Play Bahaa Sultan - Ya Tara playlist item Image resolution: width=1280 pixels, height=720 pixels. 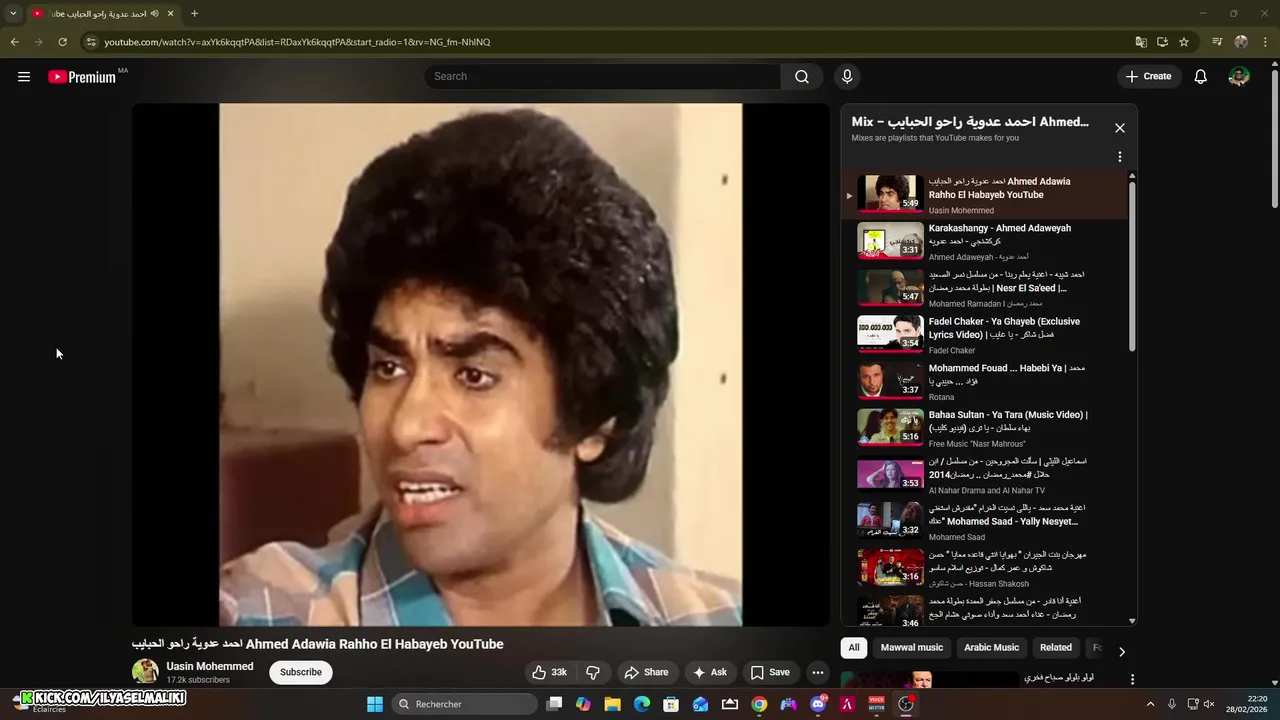(985, 428)
